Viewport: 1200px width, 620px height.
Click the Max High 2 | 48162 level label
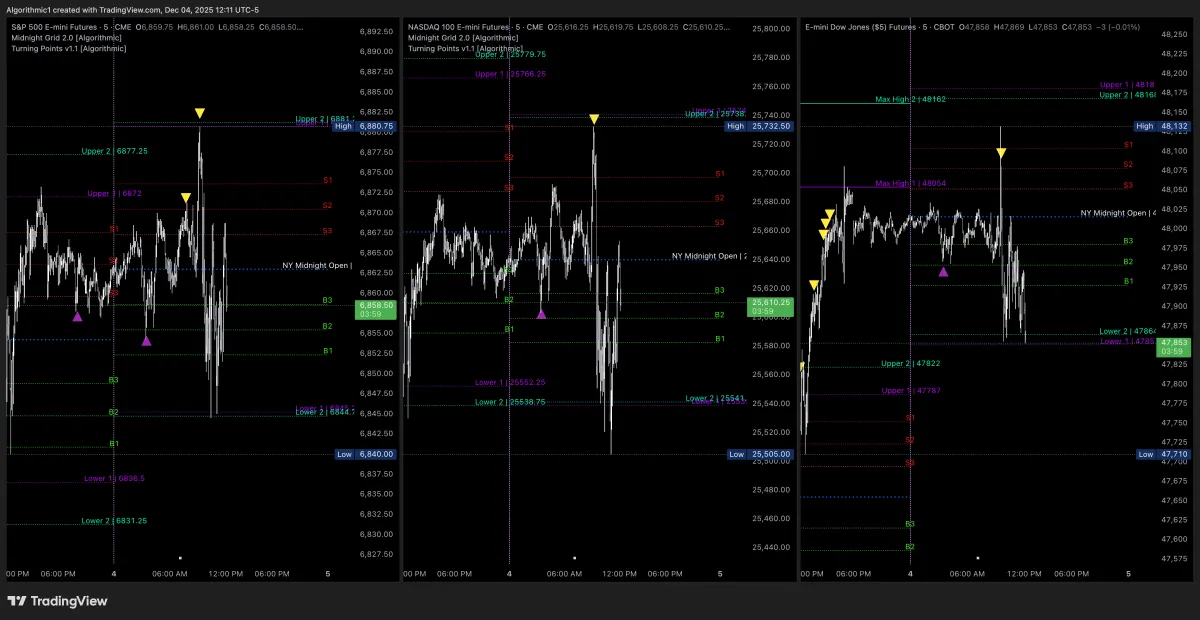(910, 100)
